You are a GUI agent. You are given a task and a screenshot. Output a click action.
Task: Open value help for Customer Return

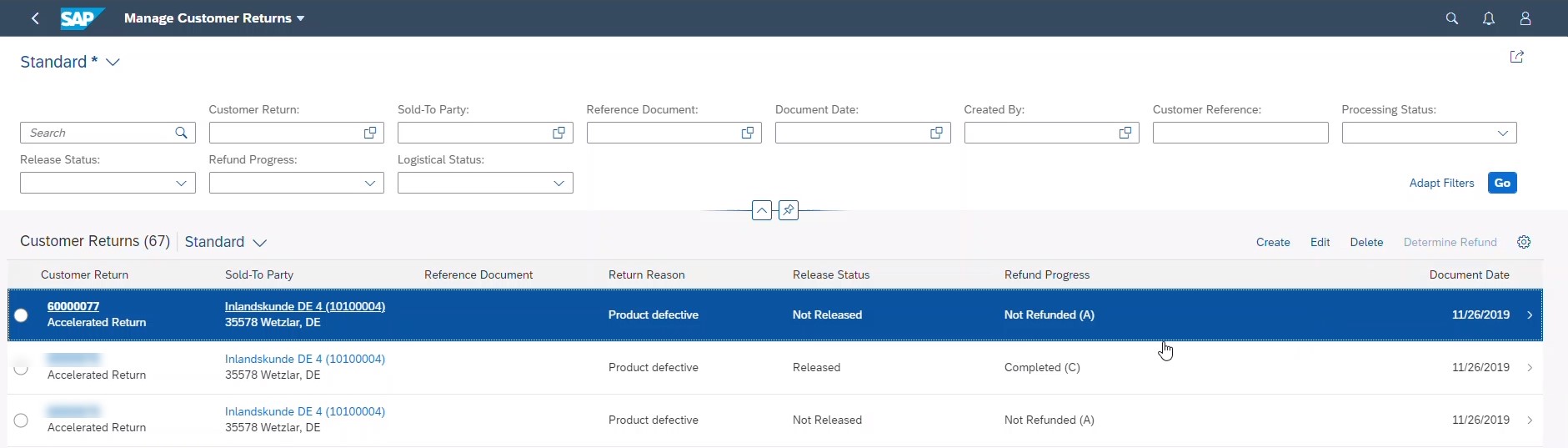pyautogui.click(x=370, y=133)
